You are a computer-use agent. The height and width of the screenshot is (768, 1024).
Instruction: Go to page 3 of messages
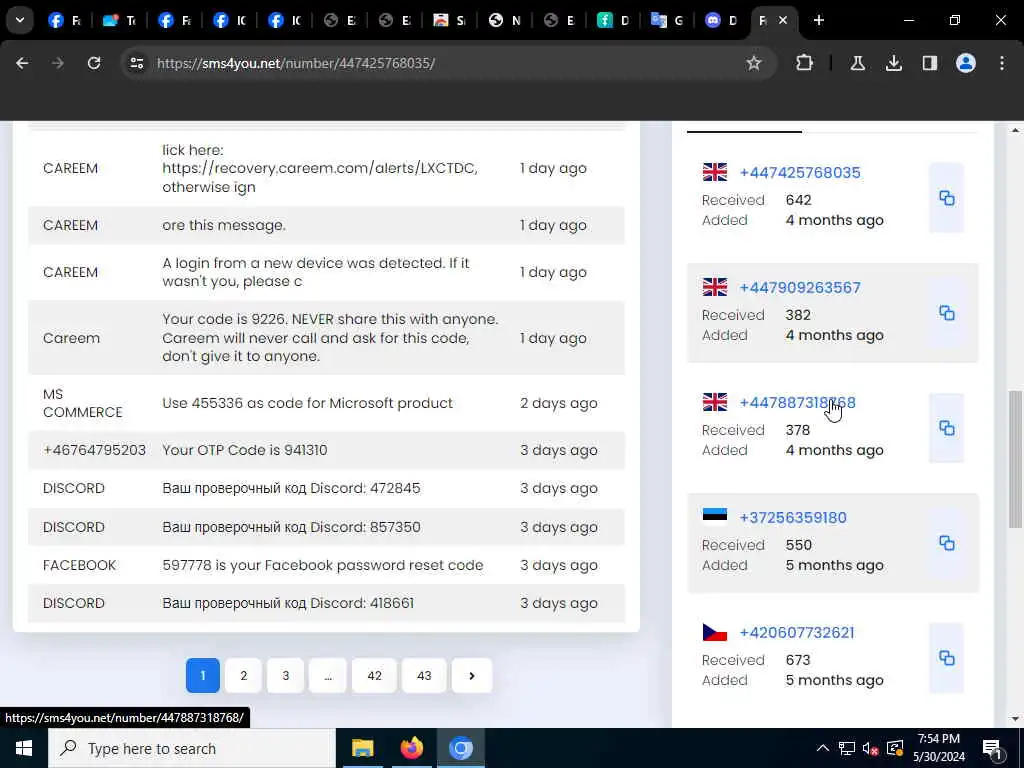point(285,676)
